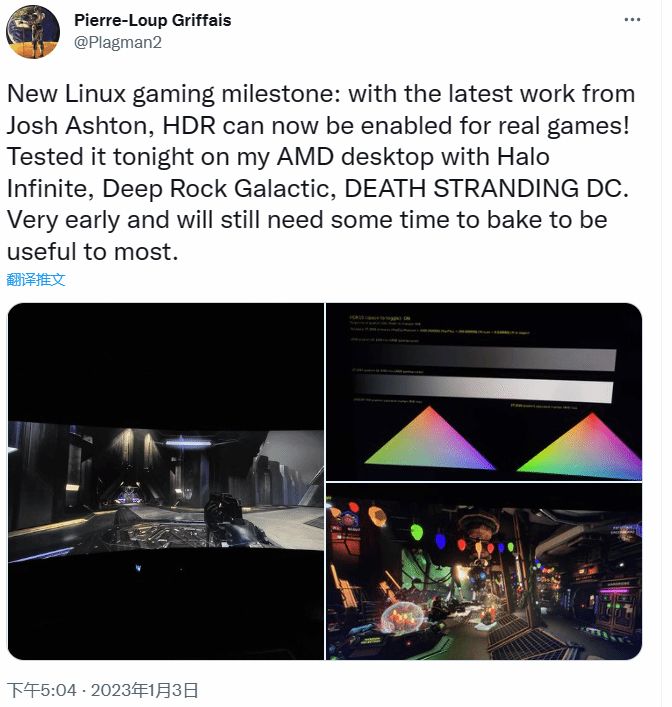This screenshot has width=672, height=707.
Task: Open the Pierre-Loup Griffais display name link
Action: 152,20
